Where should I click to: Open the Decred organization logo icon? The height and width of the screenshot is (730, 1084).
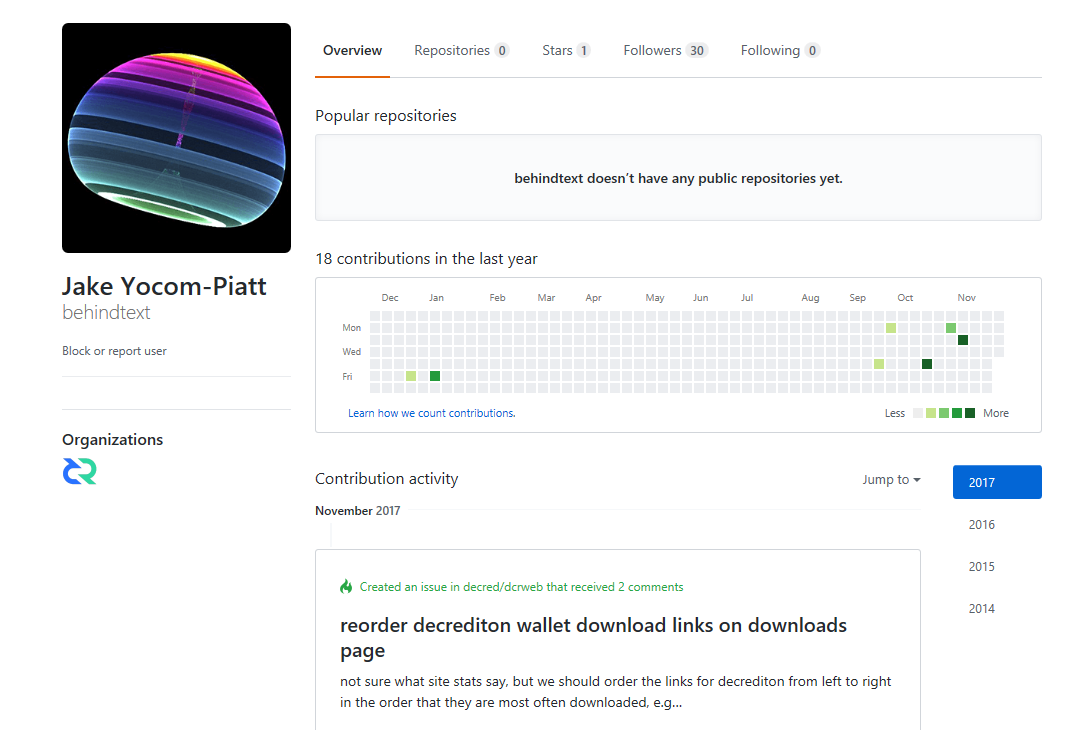click(x=80, y=471)
